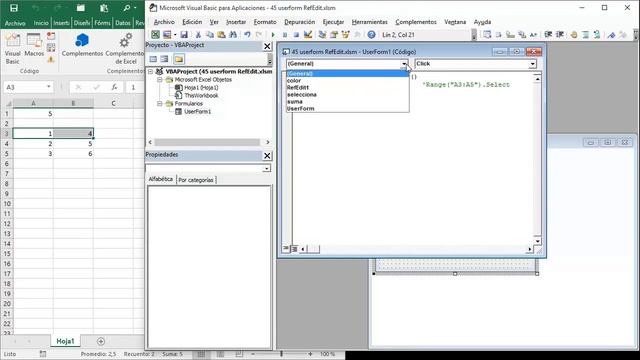Toggle Design Mode in the VBA toolbar

[x=308, y=35]
